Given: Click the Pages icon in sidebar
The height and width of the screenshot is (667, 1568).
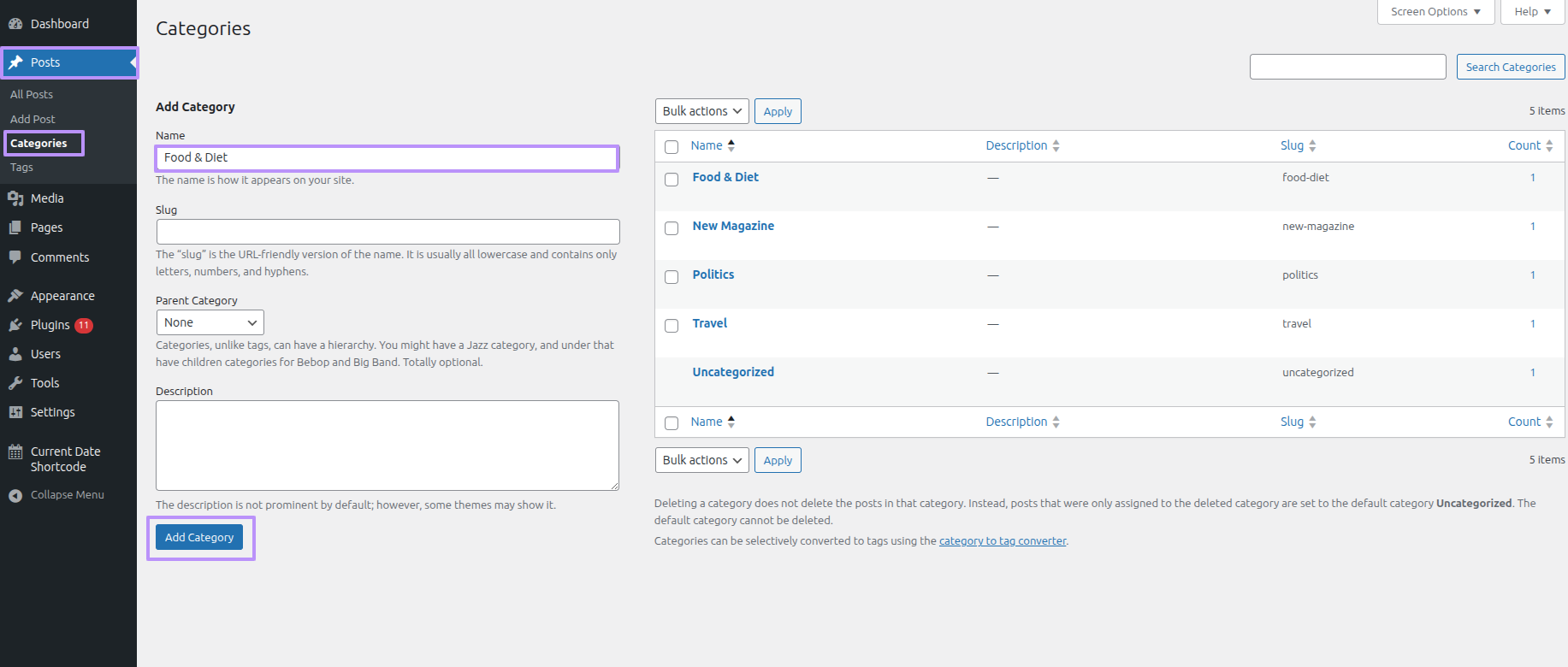Looking at the screenshot, I should pos(15,227).
